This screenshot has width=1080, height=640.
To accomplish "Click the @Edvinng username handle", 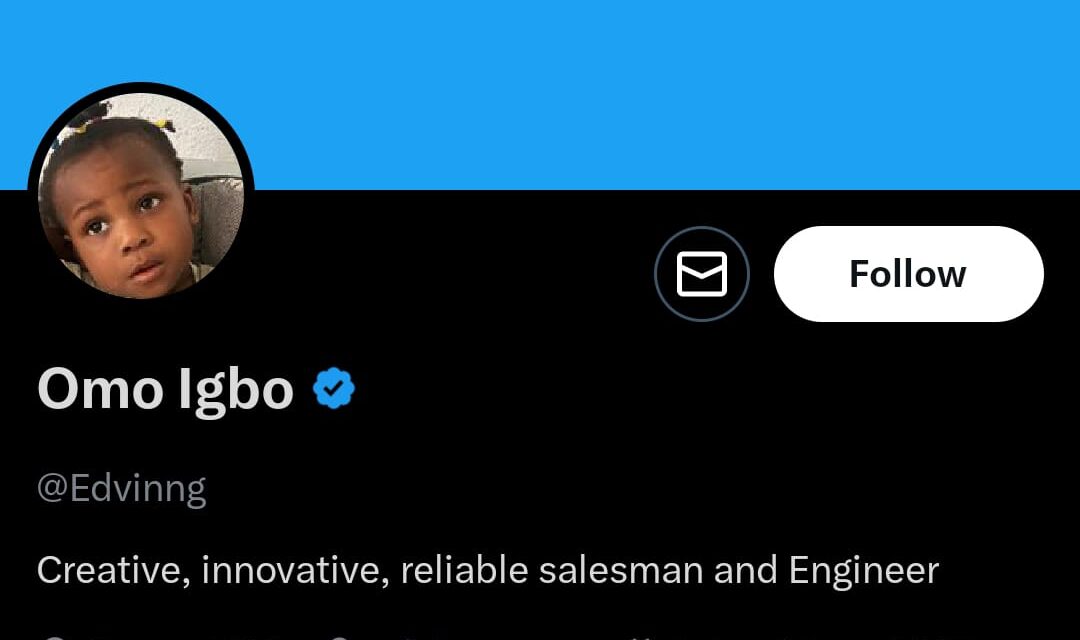I will (122, 489).
